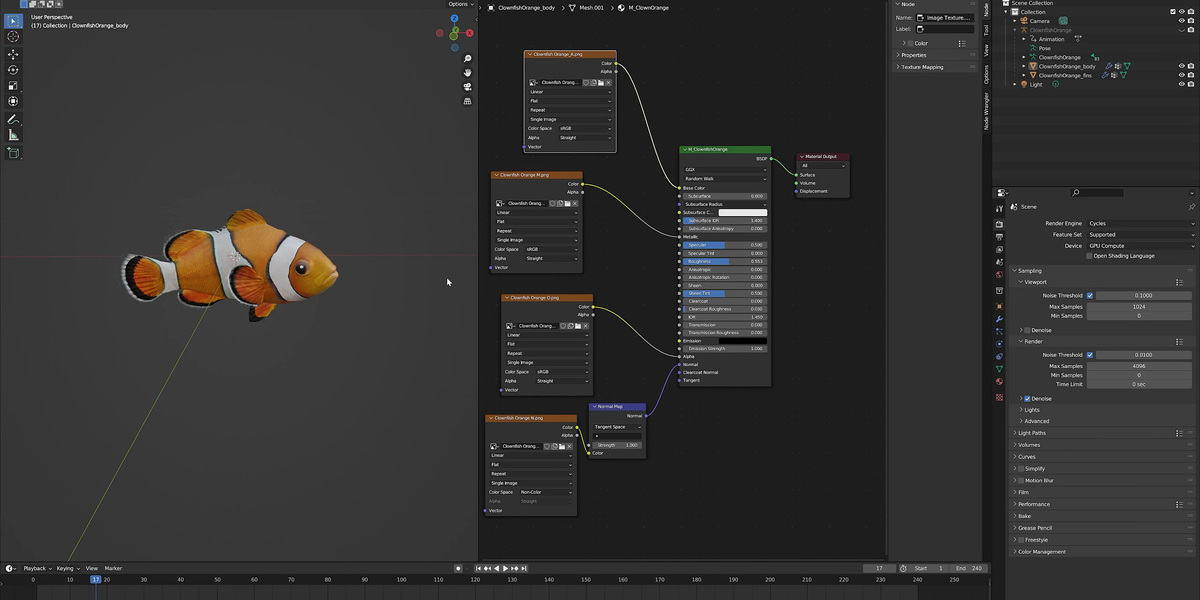Switch to the Node Wrangler sidebar tab
This screenshot has width=1200, height=600.
[985, 111]
